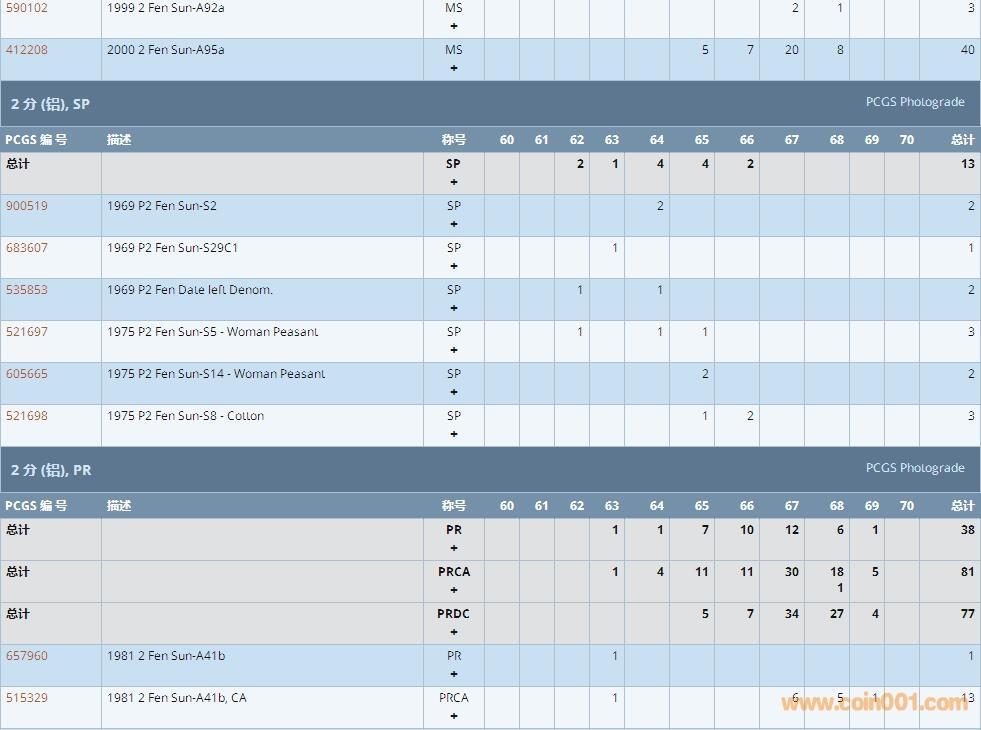Screen dimensions: 981x730
Task: Select PCGS number 535853
Action: [26, 290]
